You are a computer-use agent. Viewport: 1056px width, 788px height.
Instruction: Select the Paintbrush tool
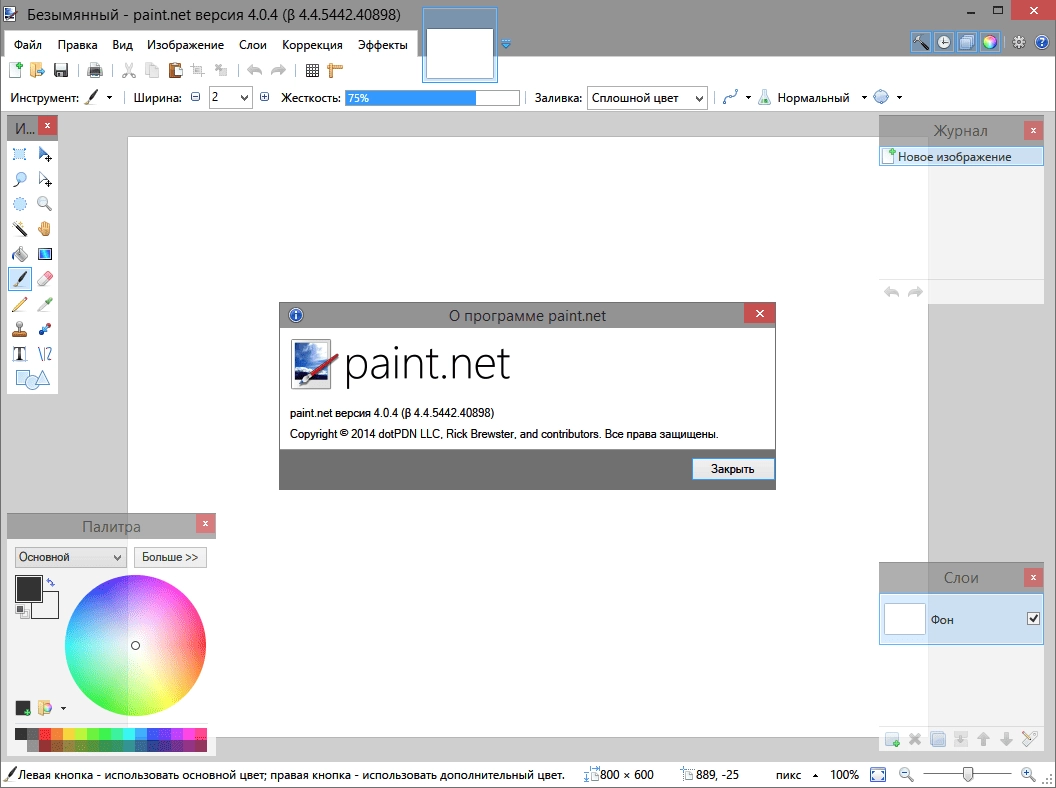point(20,279)
